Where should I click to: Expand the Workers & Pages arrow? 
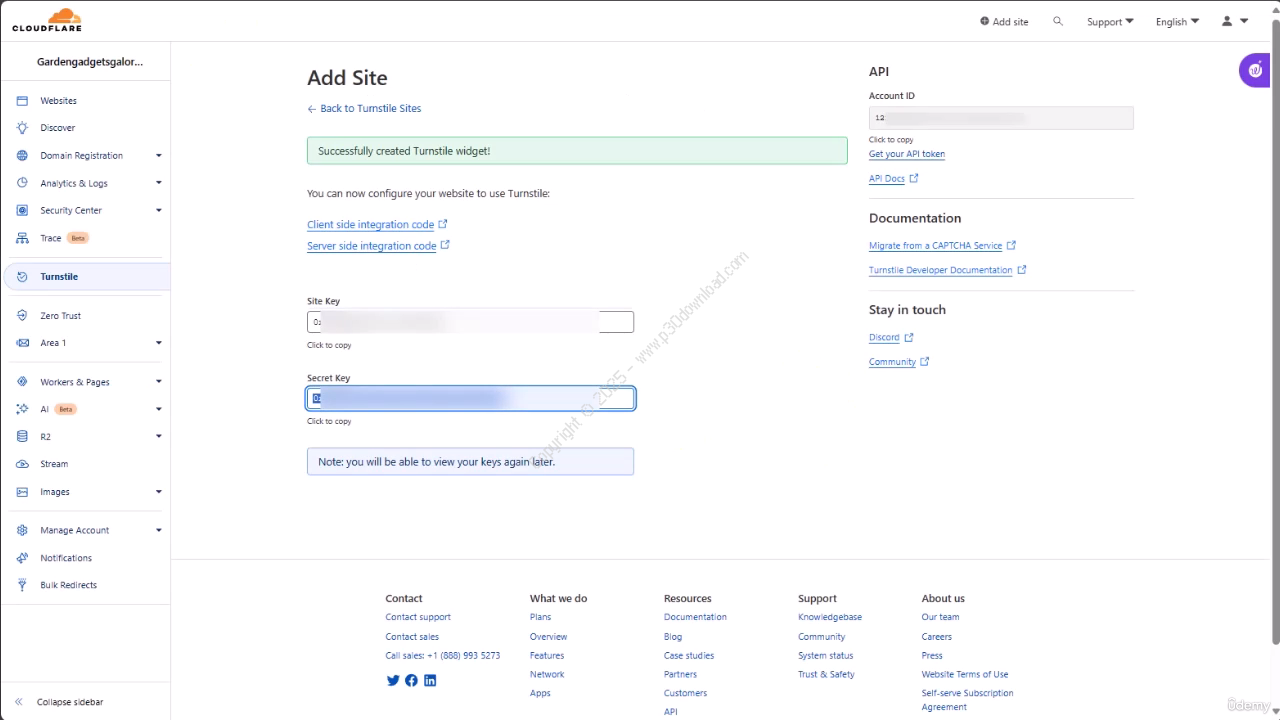(x=158, y=382)
